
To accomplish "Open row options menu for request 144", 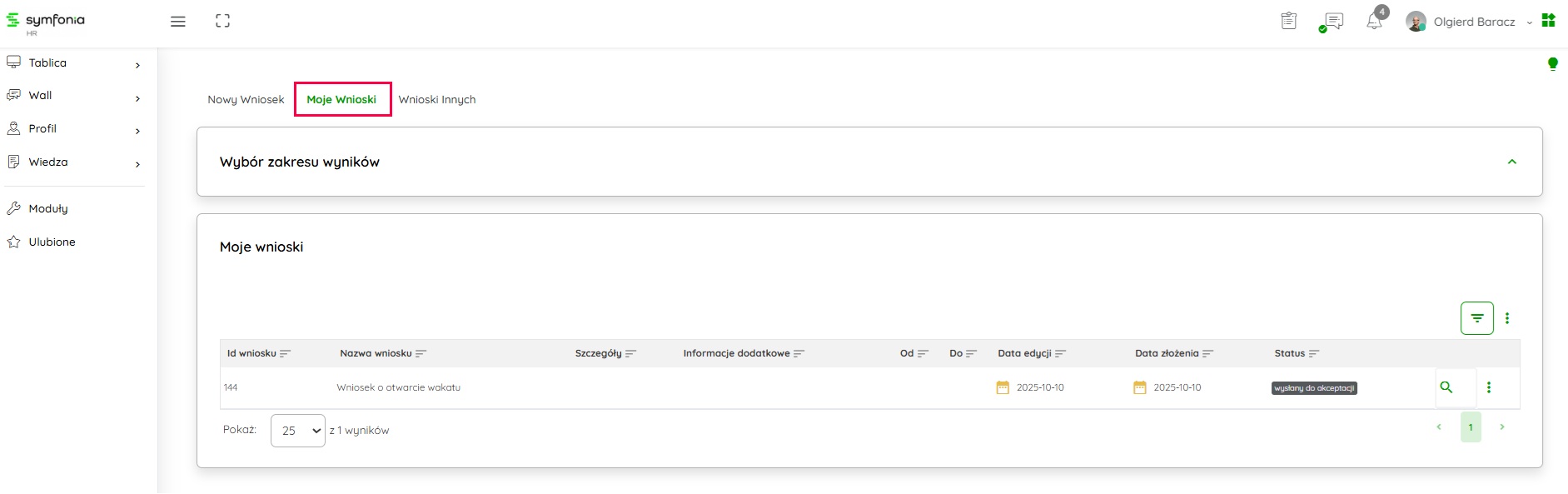I will [1489, 387].
